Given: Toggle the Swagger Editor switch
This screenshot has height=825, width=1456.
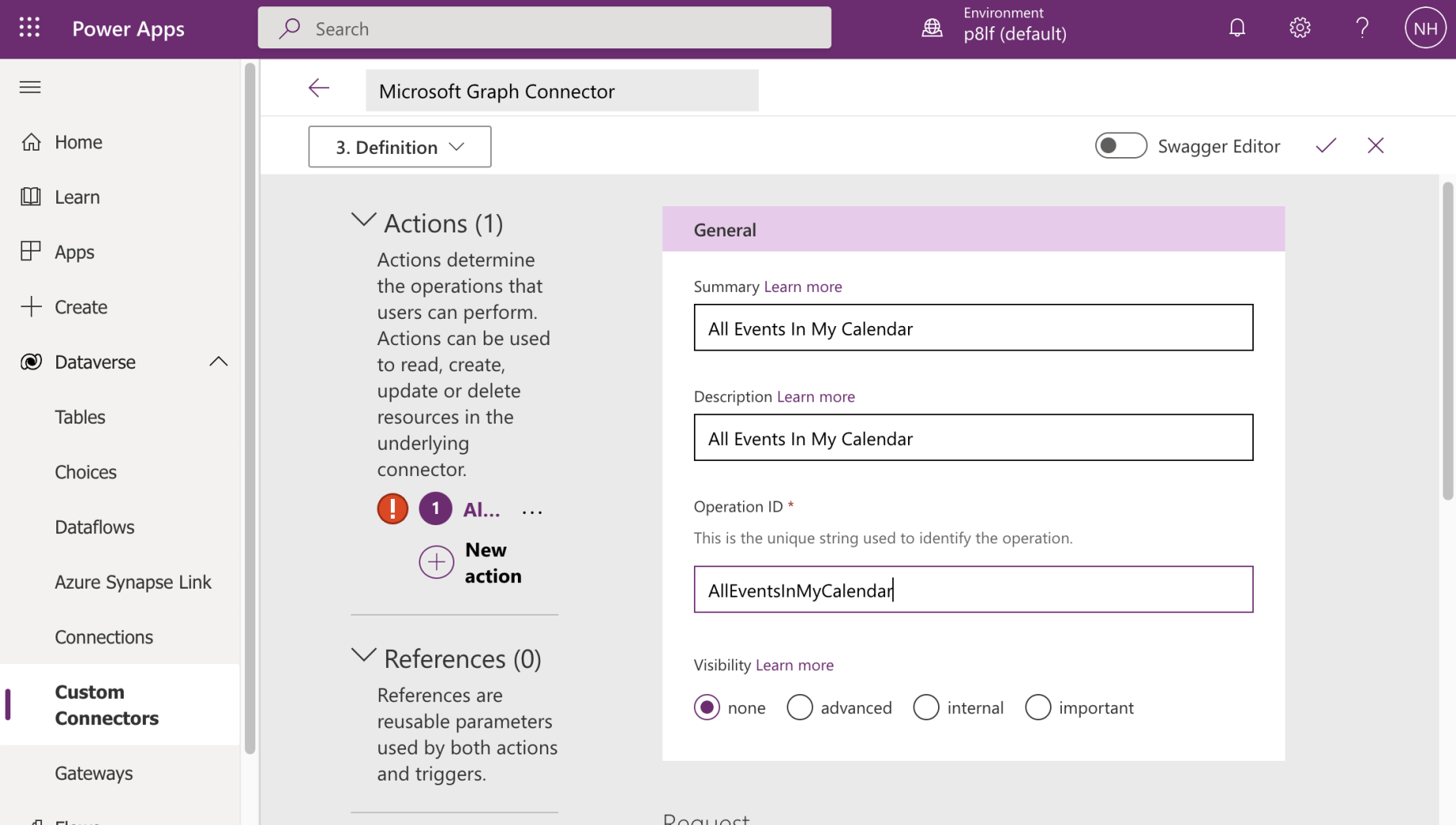Looking at the screenshot, I should point(1120,146).
